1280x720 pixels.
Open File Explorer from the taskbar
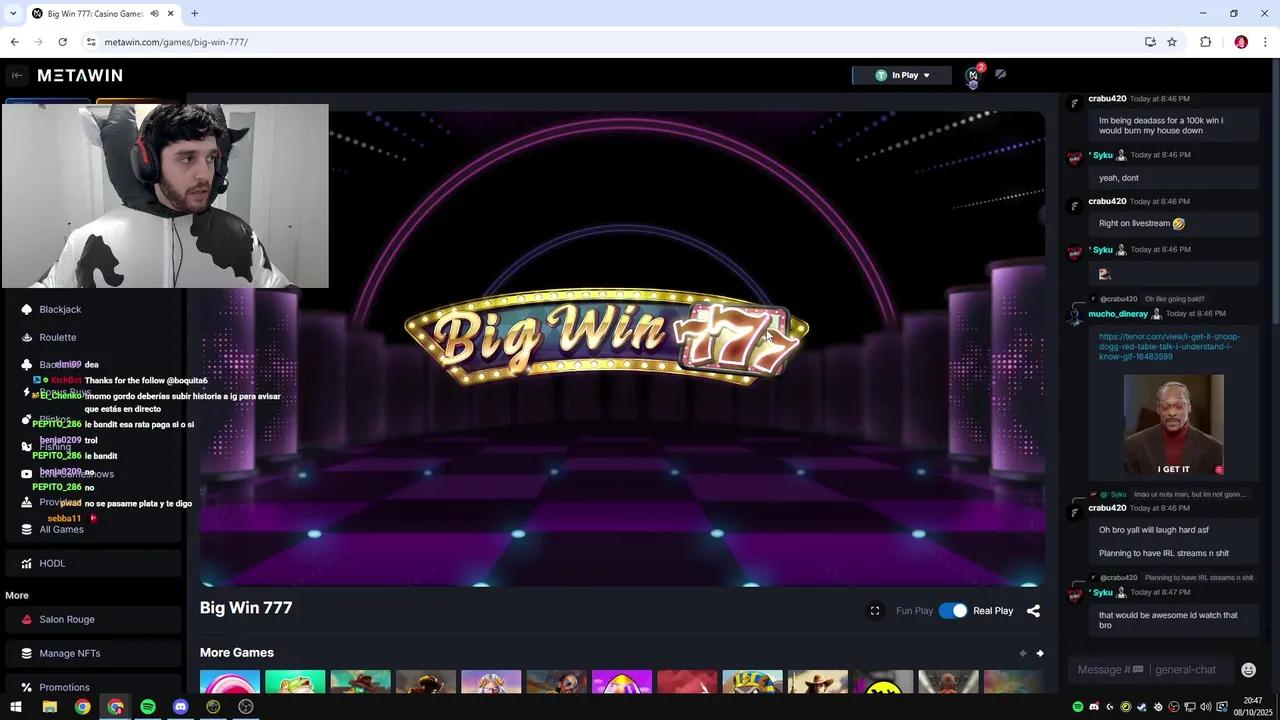49,707
